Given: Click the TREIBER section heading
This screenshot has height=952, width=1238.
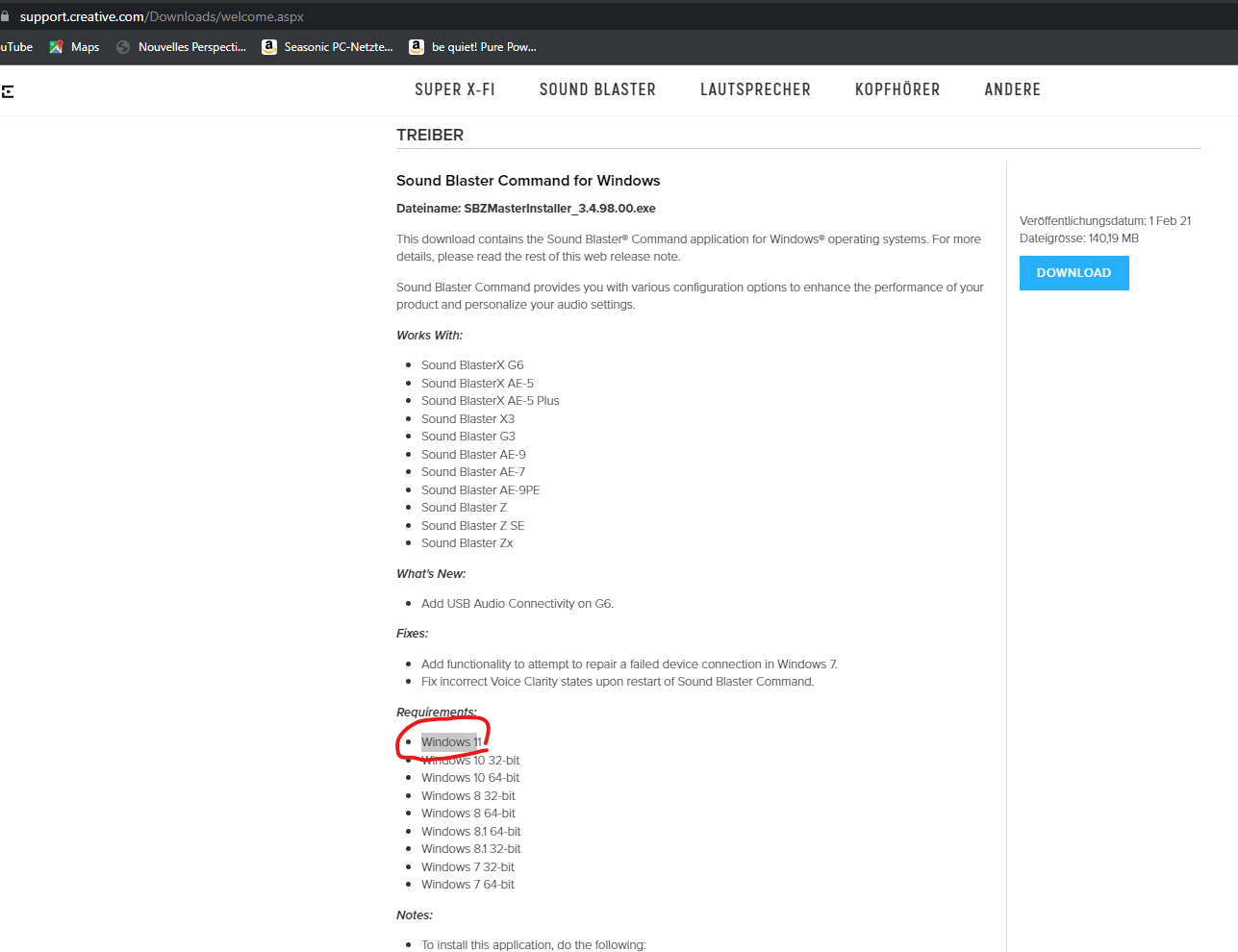Looking at the screenshot, I should point(430,136).
